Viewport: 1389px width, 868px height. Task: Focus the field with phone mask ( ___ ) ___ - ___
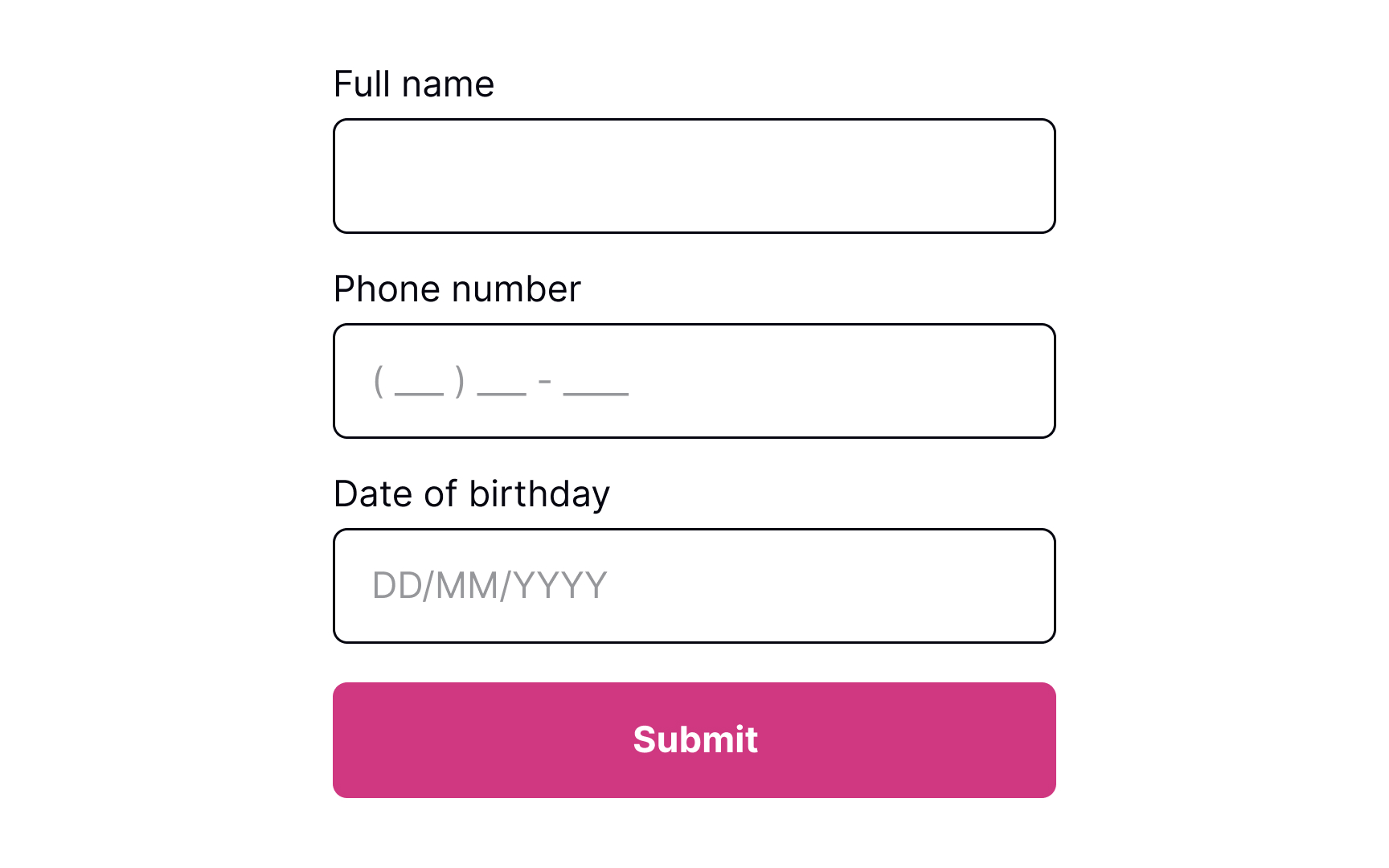694,380
